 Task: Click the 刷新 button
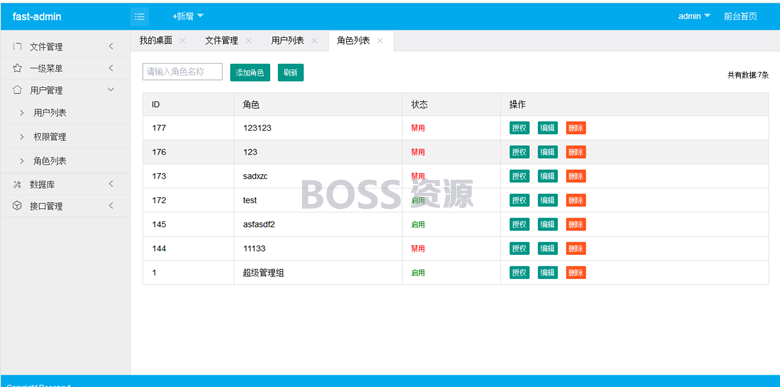[x=291, y=73]
